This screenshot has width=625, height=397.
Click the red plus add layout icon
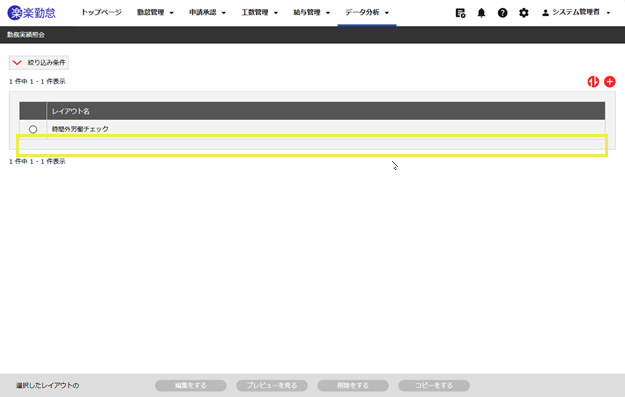pyautogui.click(x=610, y=82)
